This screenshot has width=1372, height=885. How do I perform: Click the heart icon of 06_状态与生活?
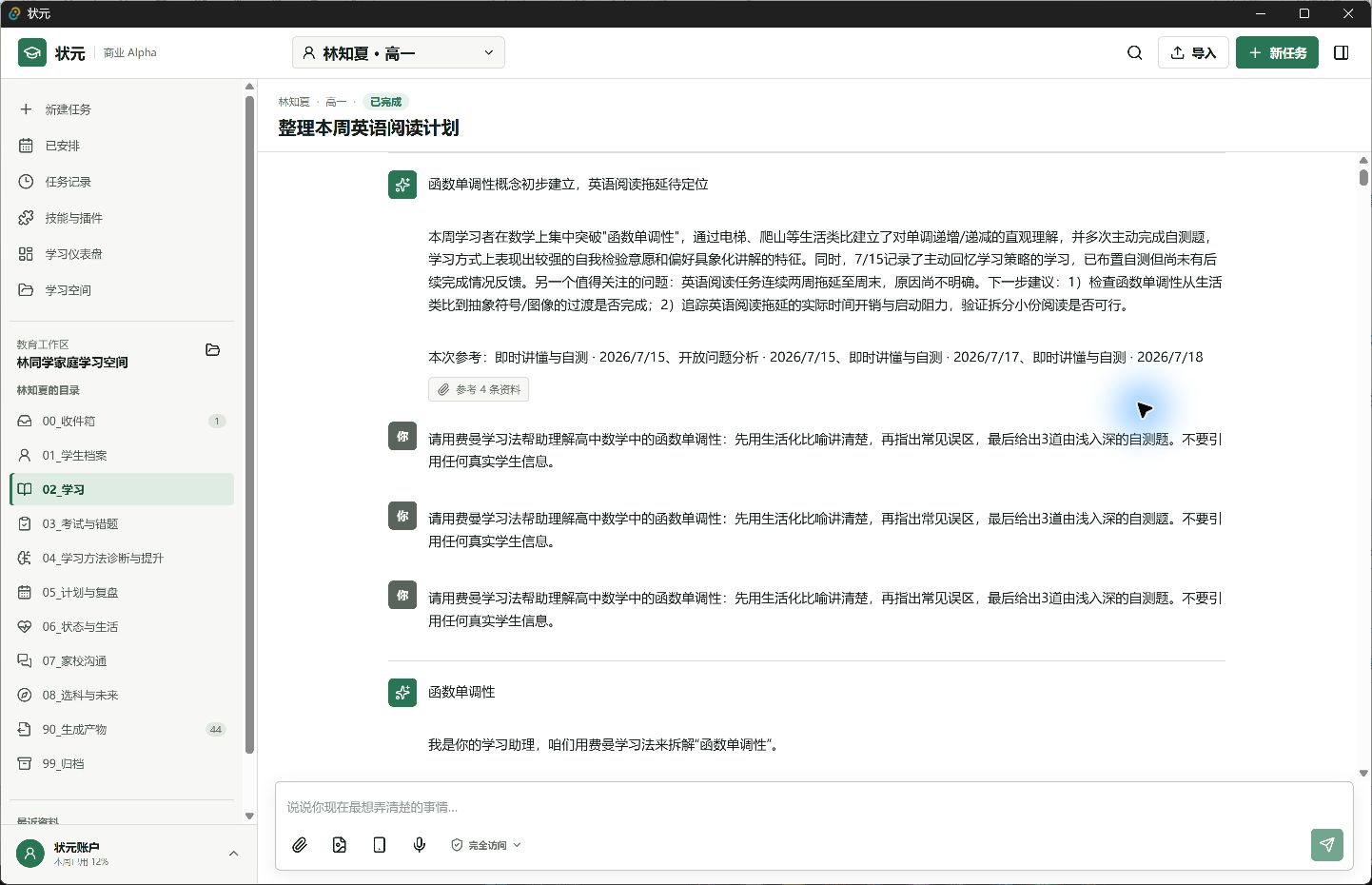pos(25,626)
